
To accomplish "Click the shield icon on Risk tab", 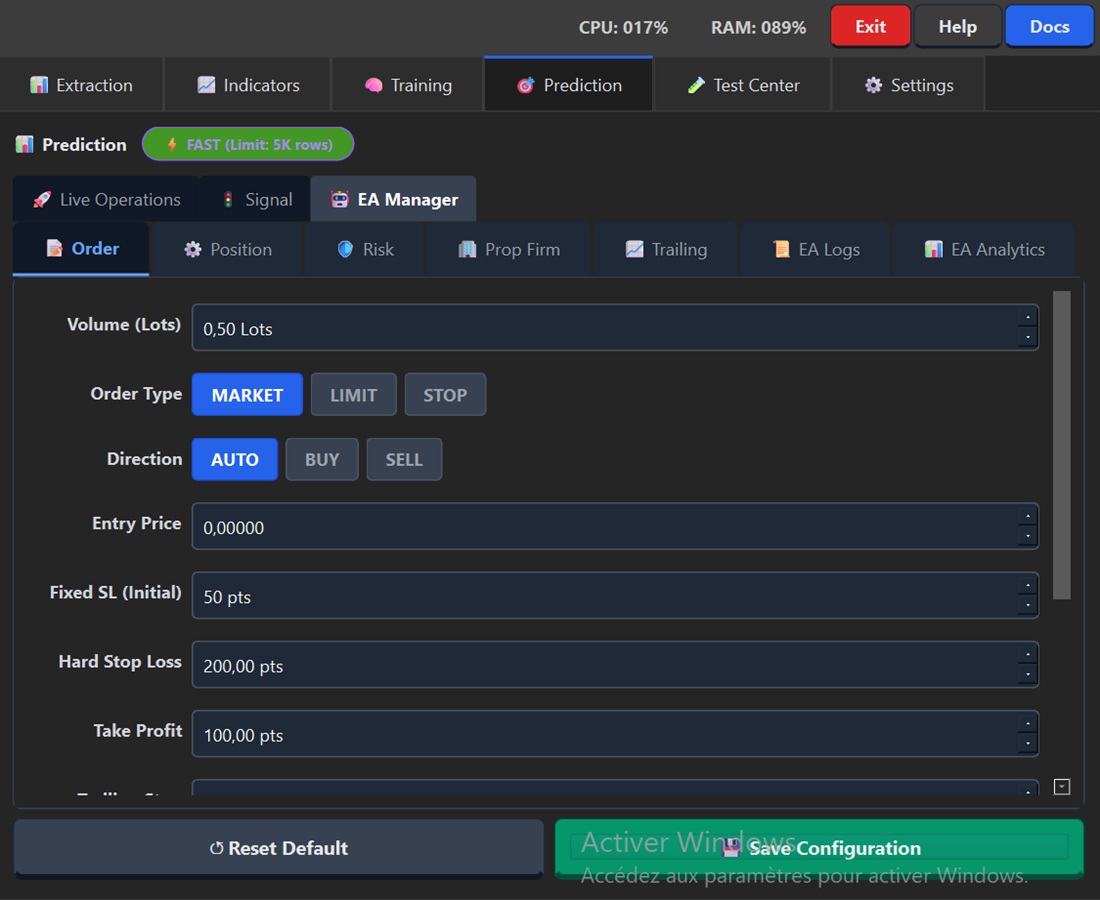I will coord(345,249).
